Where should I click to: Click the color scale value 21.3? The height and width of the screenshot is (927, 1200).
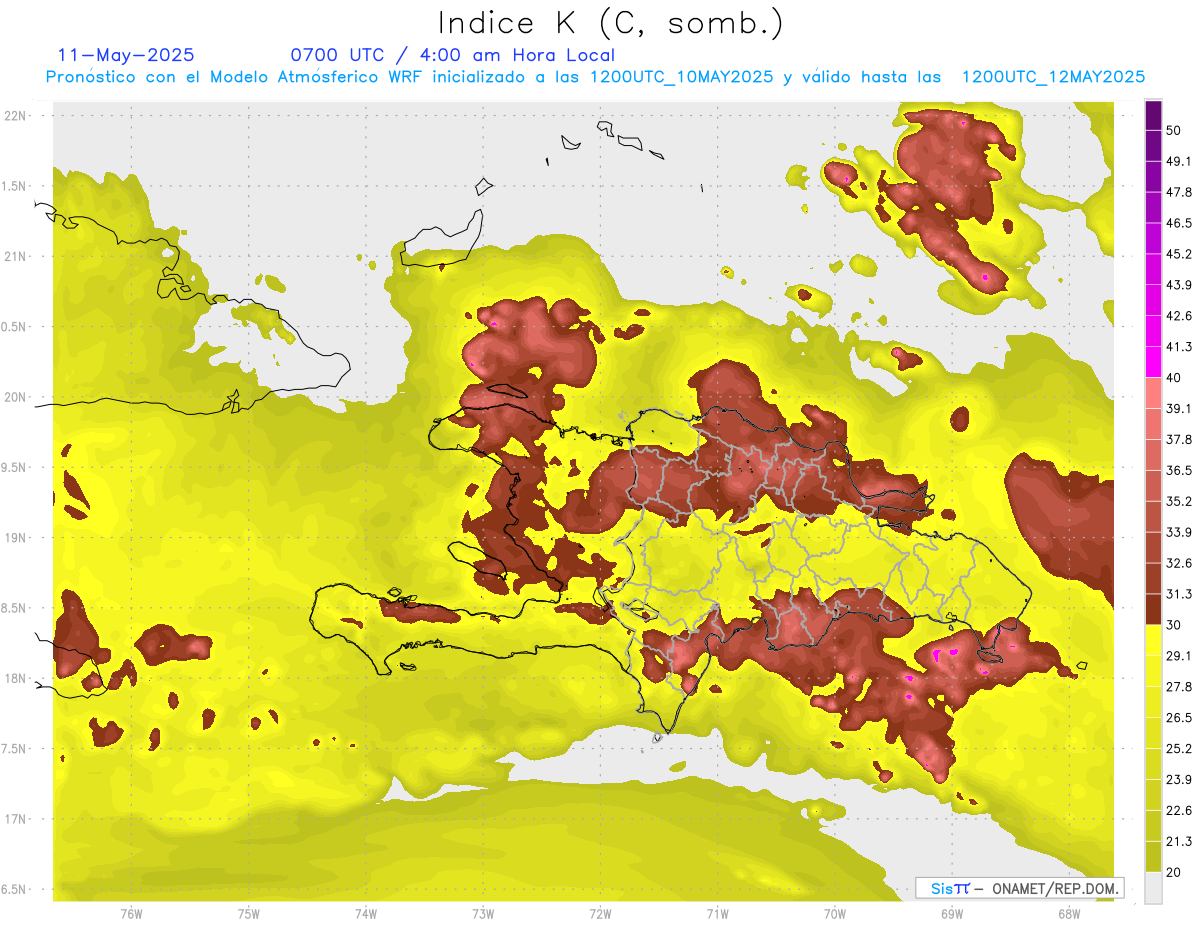coord(1178,841)
